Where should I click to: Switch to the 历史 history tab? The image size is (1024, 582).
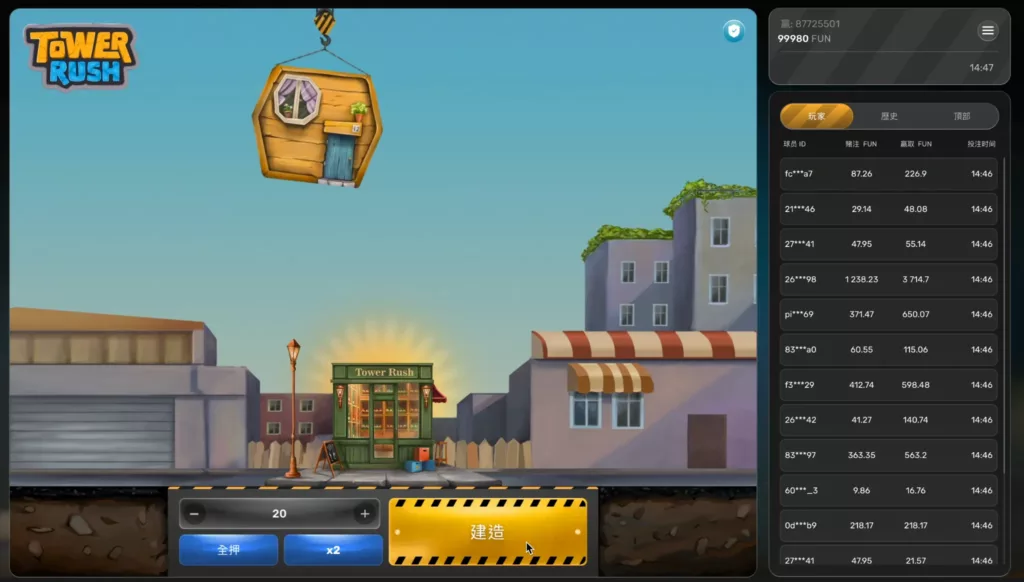[889, 116]
